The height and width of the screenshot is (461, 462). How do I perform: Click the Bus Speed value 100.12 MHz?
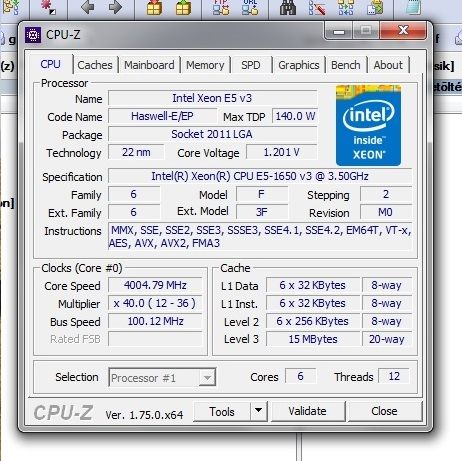(155, 321)
